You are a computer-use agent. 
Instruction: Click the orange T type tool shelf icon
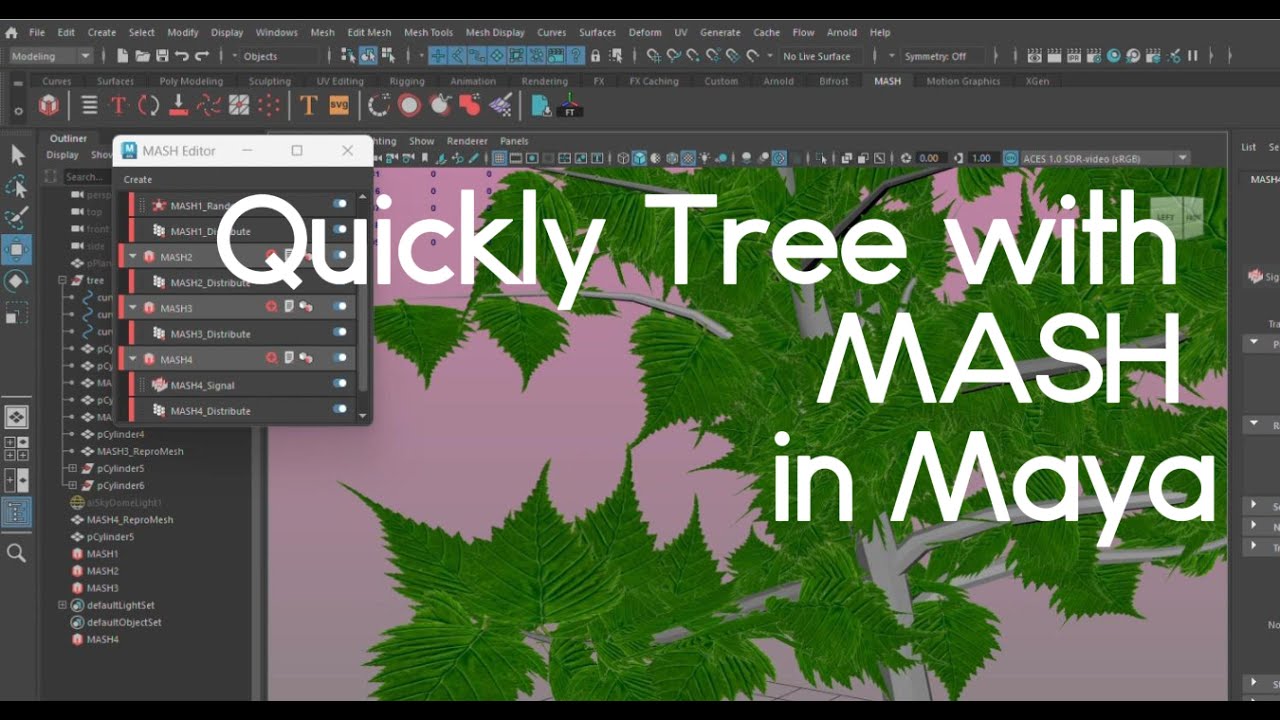(308, 104)
